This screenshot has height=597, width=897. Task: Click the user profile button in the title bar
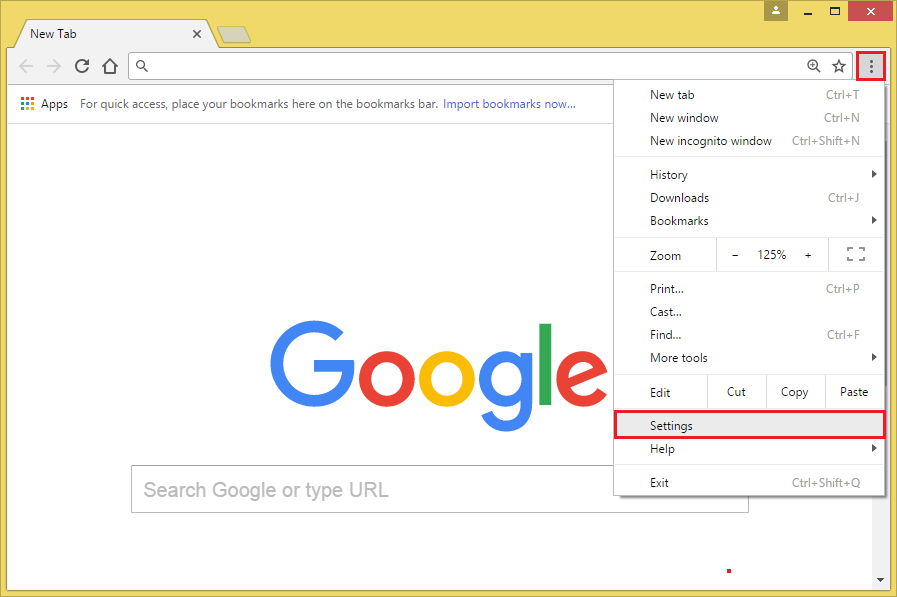point(776,11)
